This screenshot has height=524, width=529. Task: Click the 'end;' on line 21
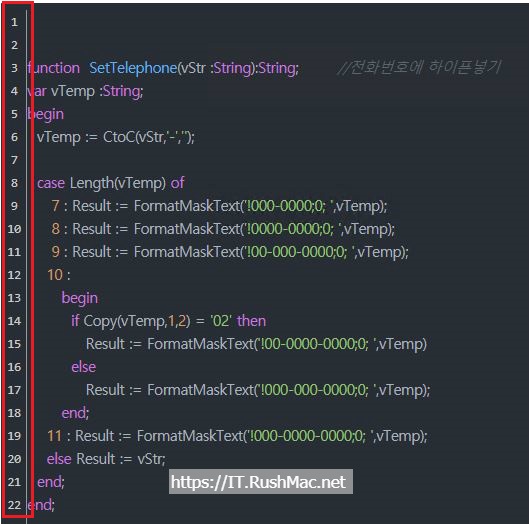51,482
